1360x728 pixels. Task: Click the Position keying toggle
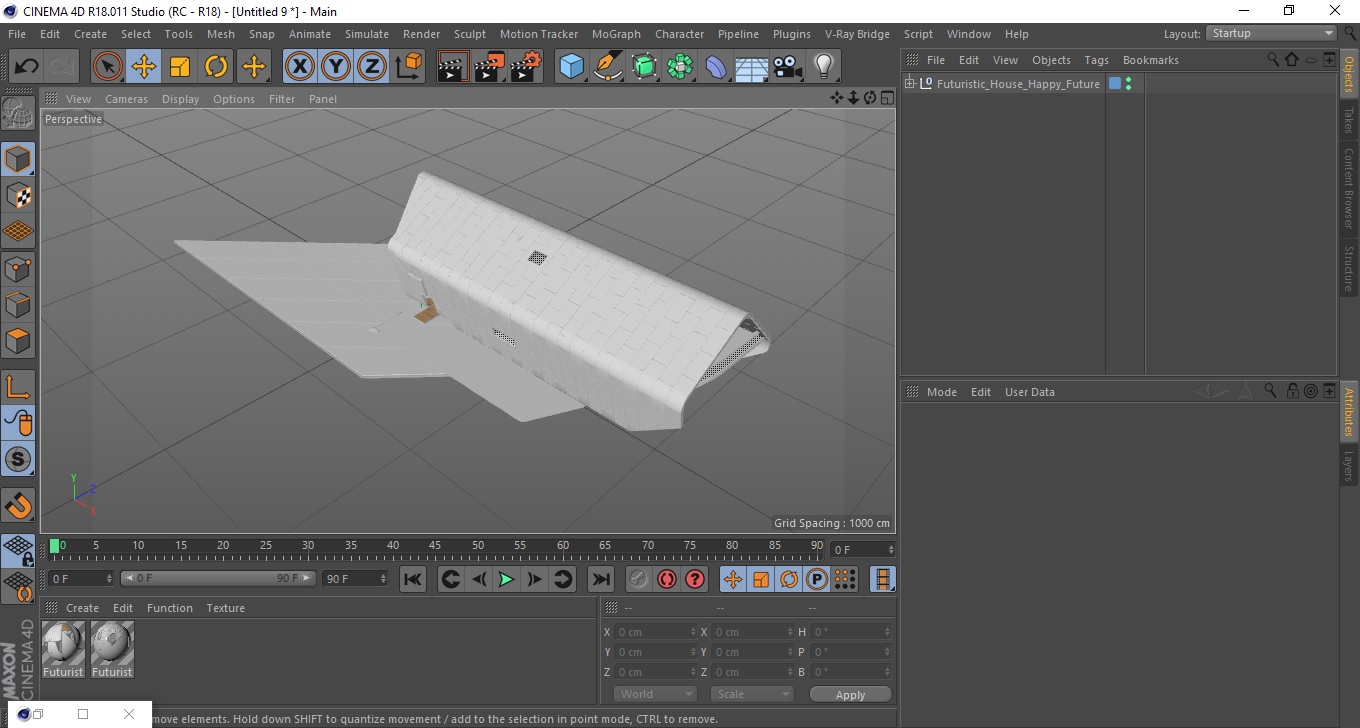click(733, 579)
